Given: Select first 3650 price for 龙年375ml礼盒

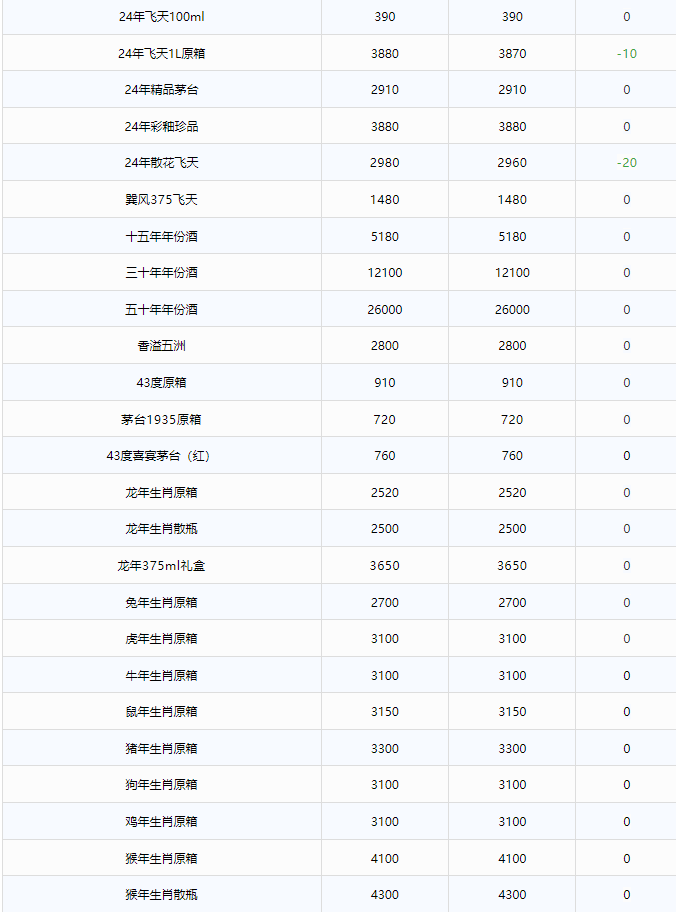Looking at the screenshot, I should click(x=385, y=565).
